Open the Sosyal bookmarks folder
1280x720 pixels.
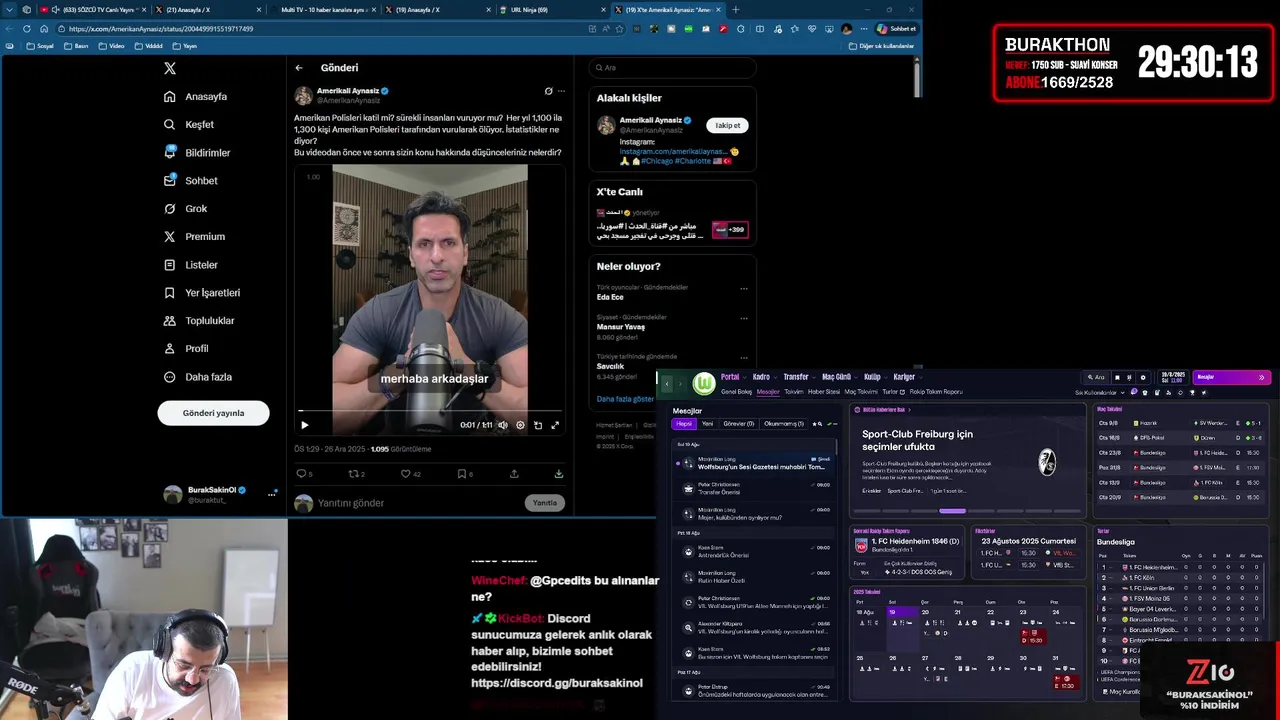click(40, 46)
